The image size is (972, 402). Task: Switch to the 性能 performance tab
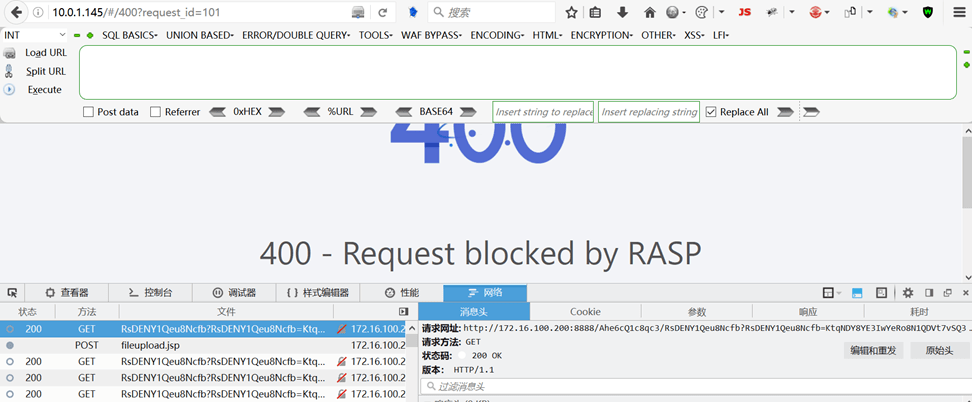[402, 293]
